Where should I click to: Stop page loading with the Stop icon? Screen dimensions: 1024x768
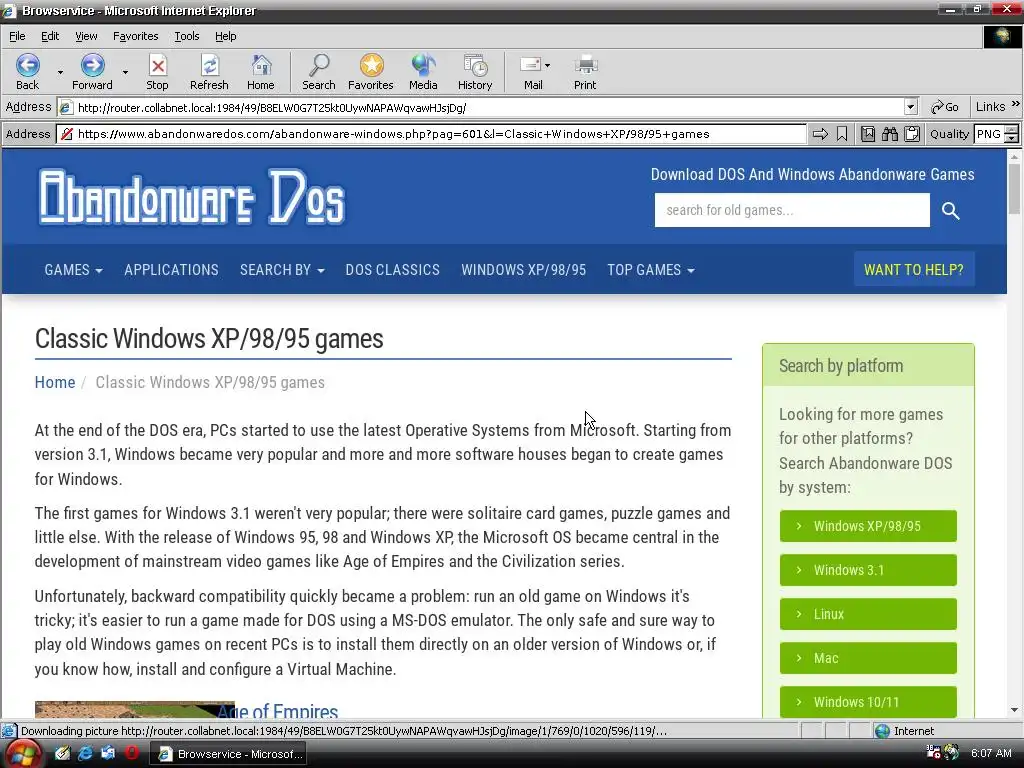tap(157, 65)
